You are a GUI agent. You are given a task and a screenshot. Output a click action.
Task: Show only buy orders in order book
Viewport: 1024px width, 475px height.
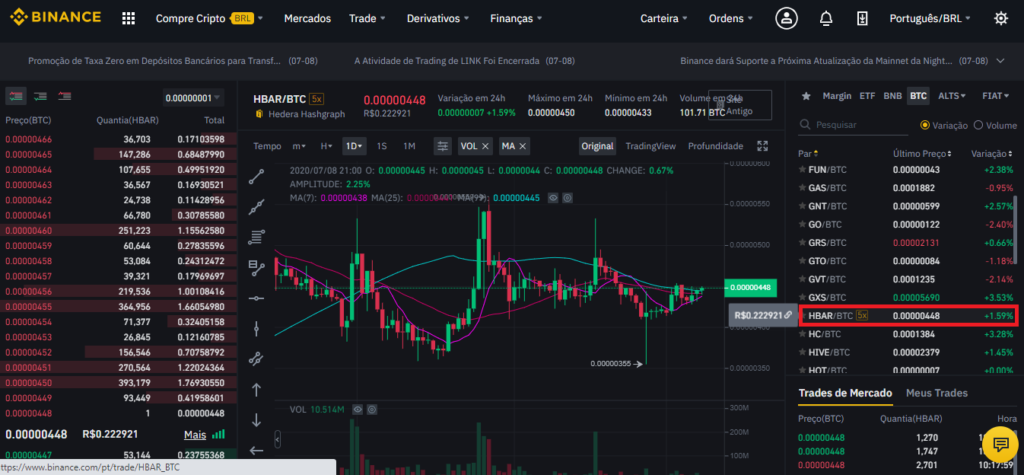(x=40, y=96)
